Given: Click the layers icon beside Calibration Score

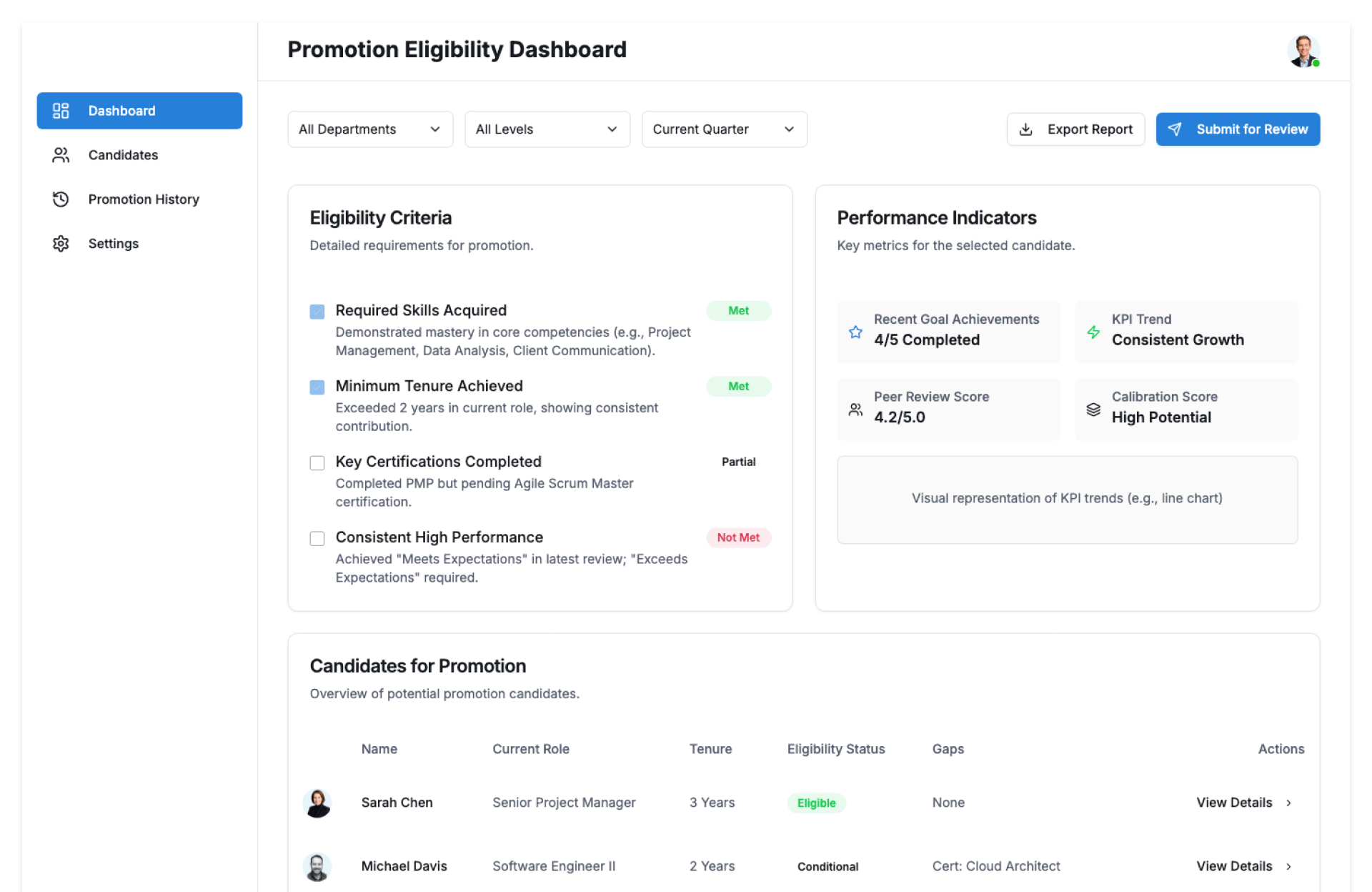Looking at the screenshot, I should [1093, 410].
